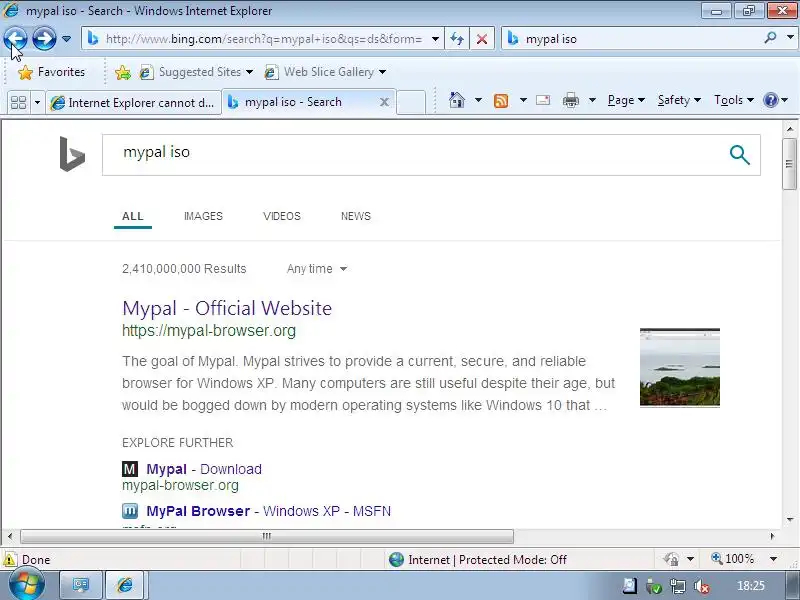The image size is (800, 600).
Task: Open the tab list dropdown arrow
Action: pyautogui.click(x=37, y=102)
